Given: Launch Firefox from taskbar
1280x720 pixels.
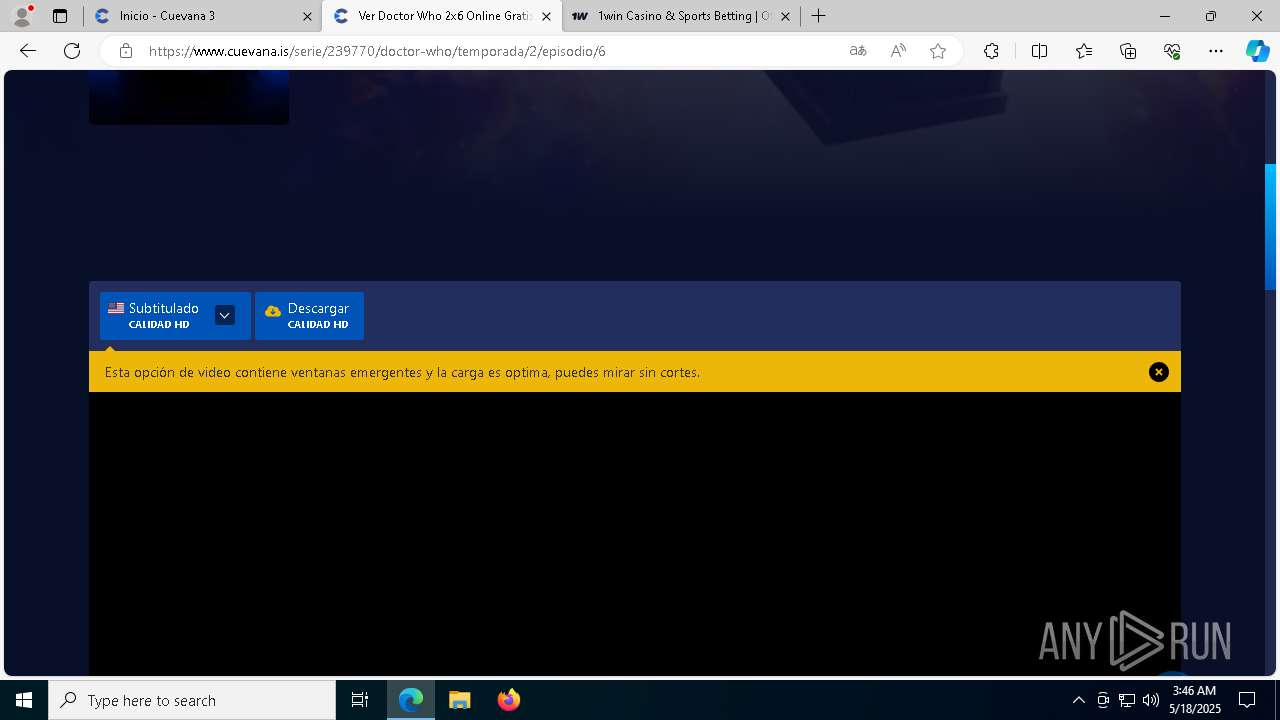Looking at the screenshot, I should tap(508, 700).
